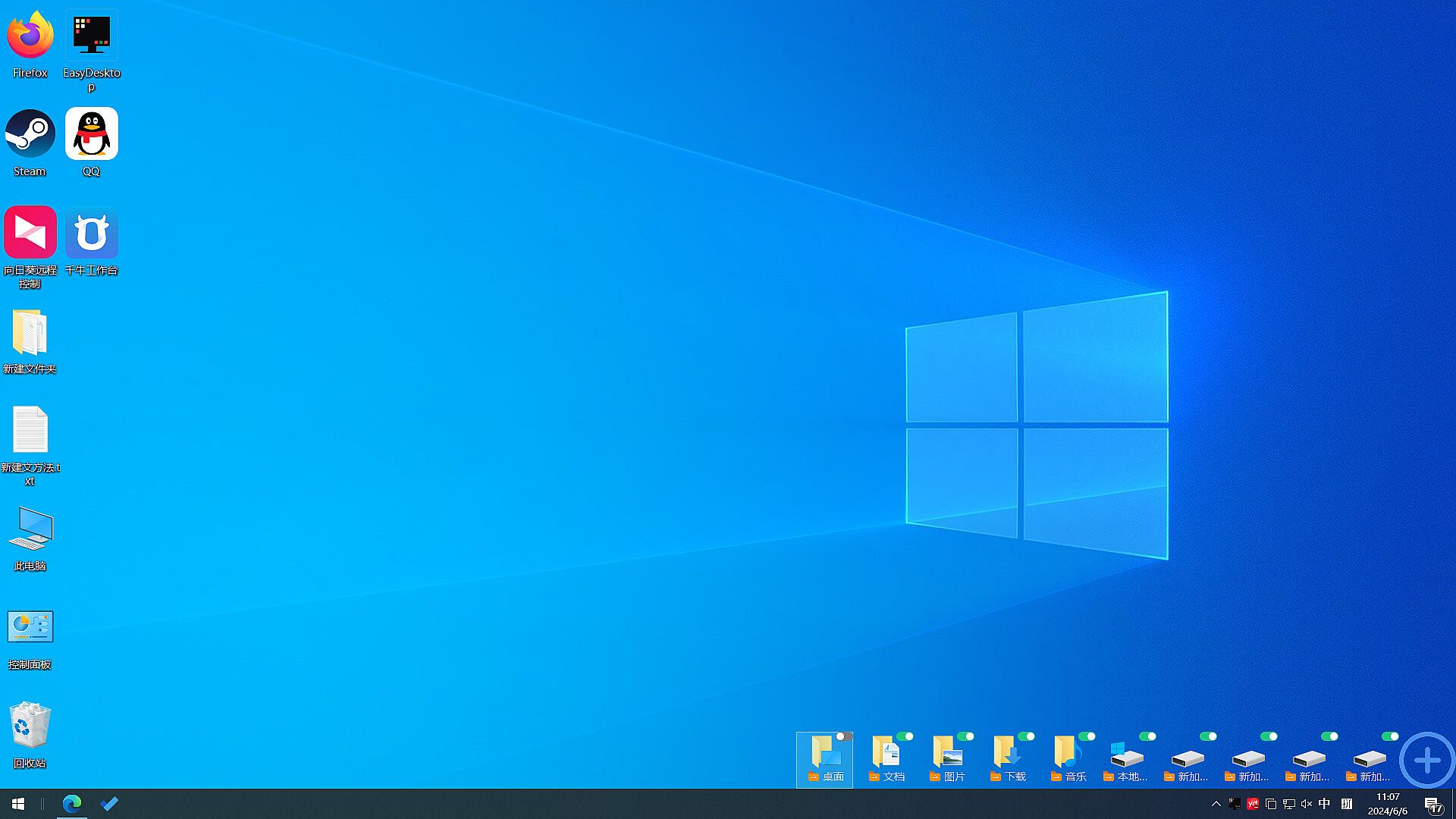The image size is (1456, 819).
Task: Toggle the switch above 文档 folder
Action: coord(904,736)
